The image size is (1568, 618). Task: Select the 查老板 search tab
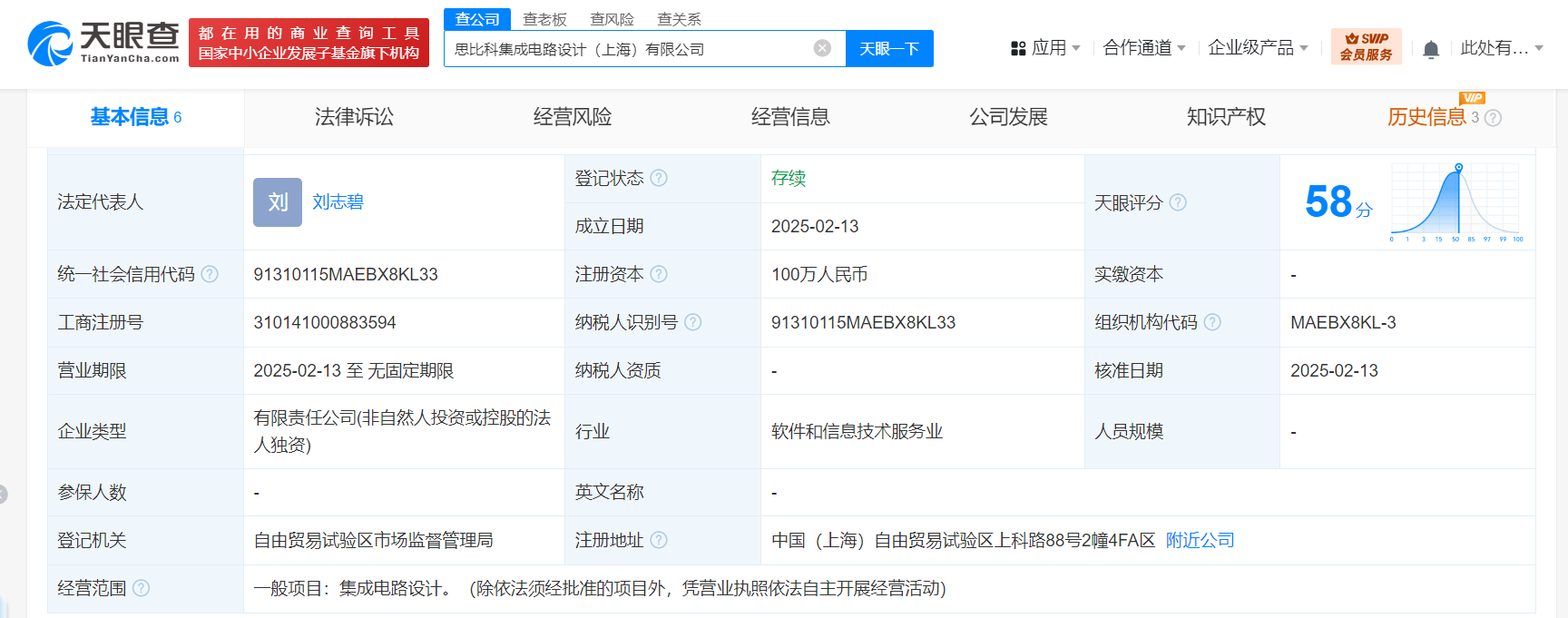(x=544, y=19)
